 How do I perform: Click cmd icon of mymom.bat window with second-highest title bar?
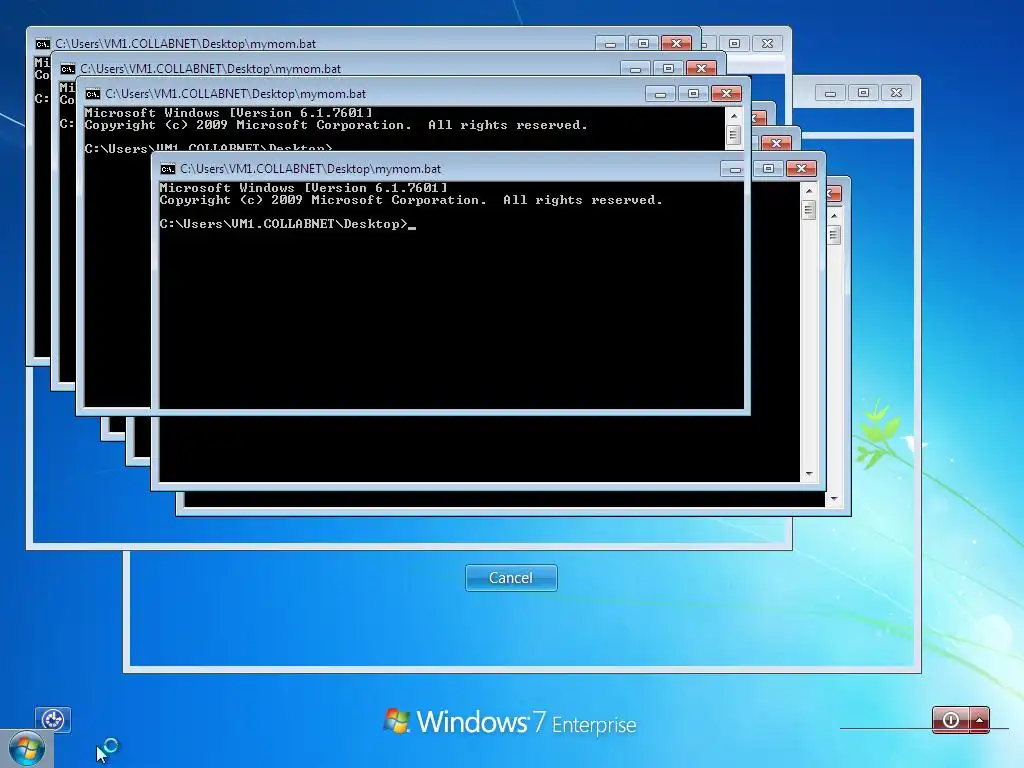pyautogui.click(x=67, y=69)
